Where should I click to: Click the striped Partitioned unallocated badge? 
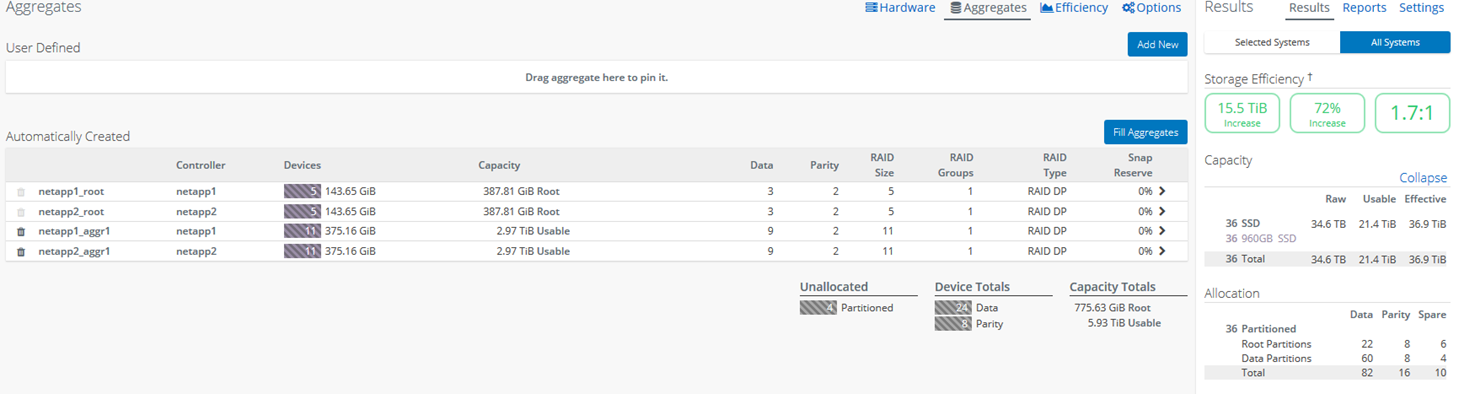pyautogui.click(x=818, y=308)
